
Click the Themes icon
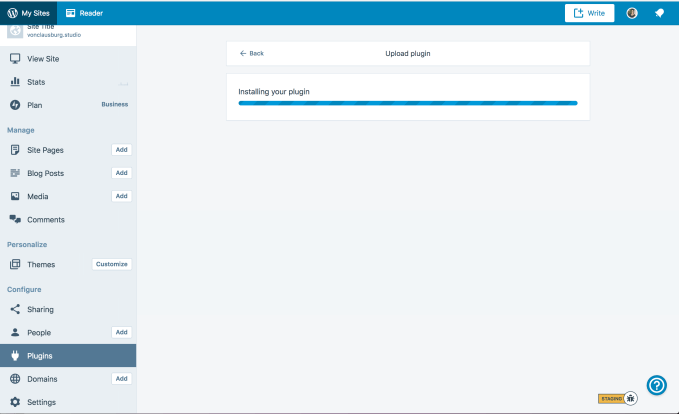[x=15, y=264]
